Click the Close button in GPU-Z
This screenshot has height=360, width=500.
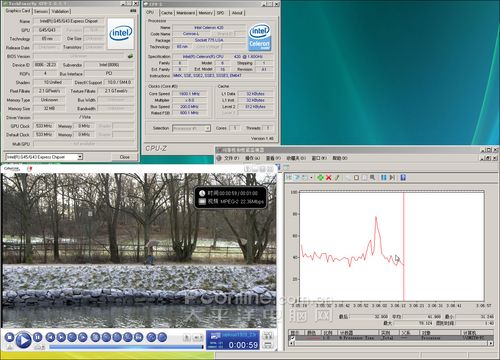(x=125, y=157)
